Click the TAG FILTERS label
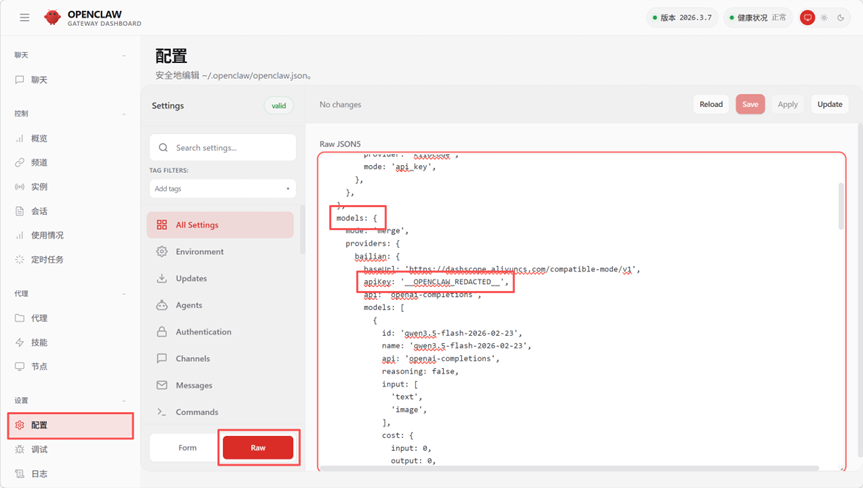 168,171
